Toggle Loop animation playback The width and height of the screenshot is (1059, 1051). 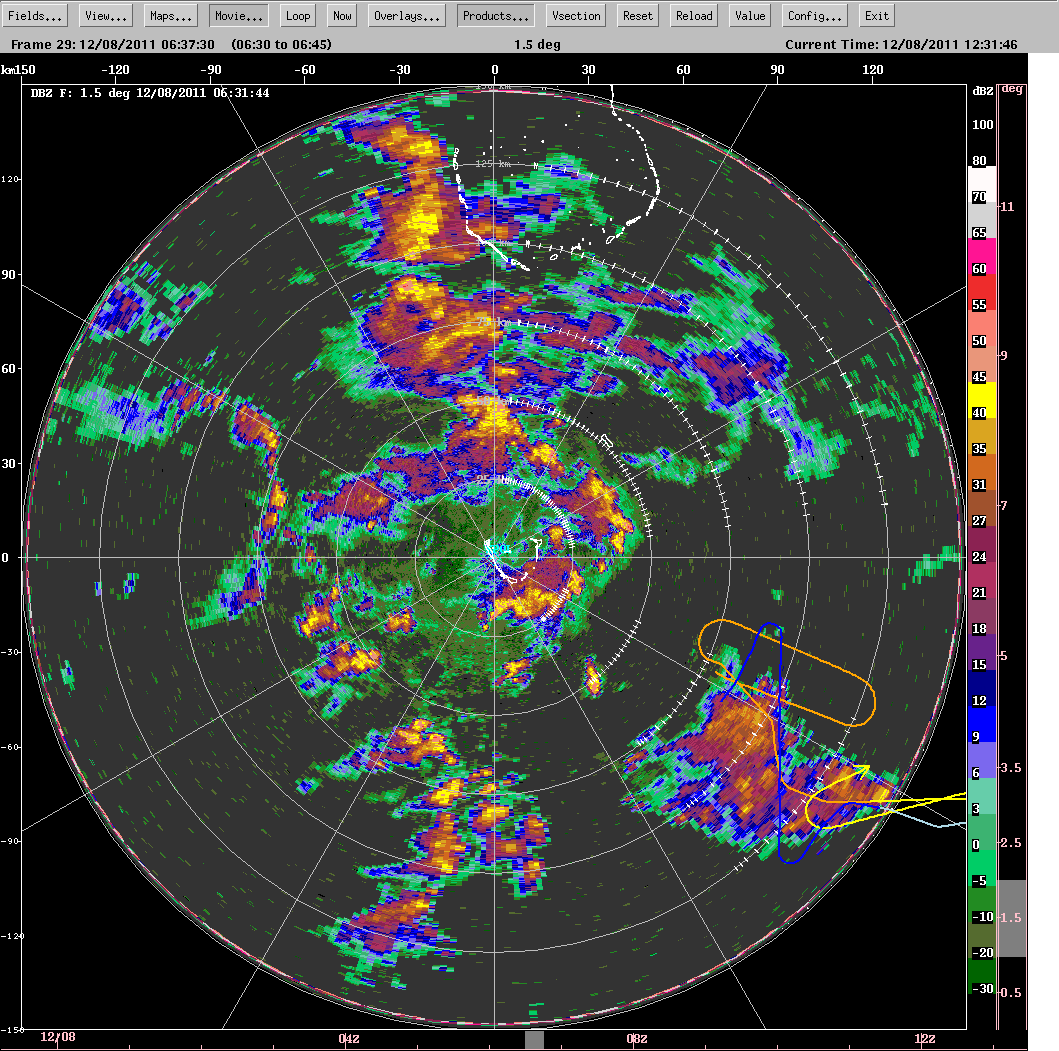pos(297,16)
